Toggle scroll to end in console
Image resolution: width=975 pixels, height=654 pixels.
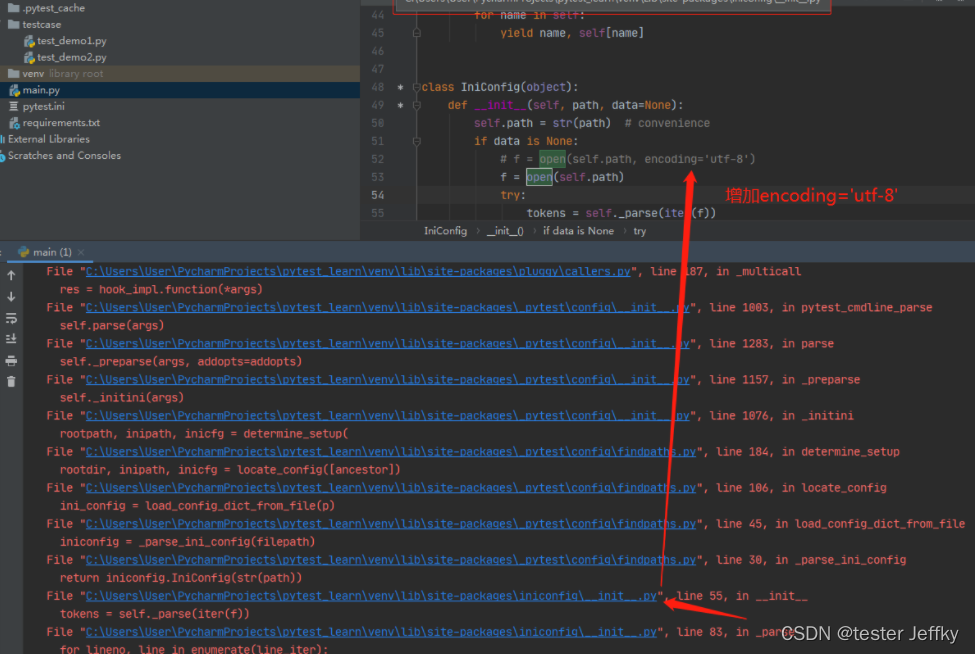point(11,339)
